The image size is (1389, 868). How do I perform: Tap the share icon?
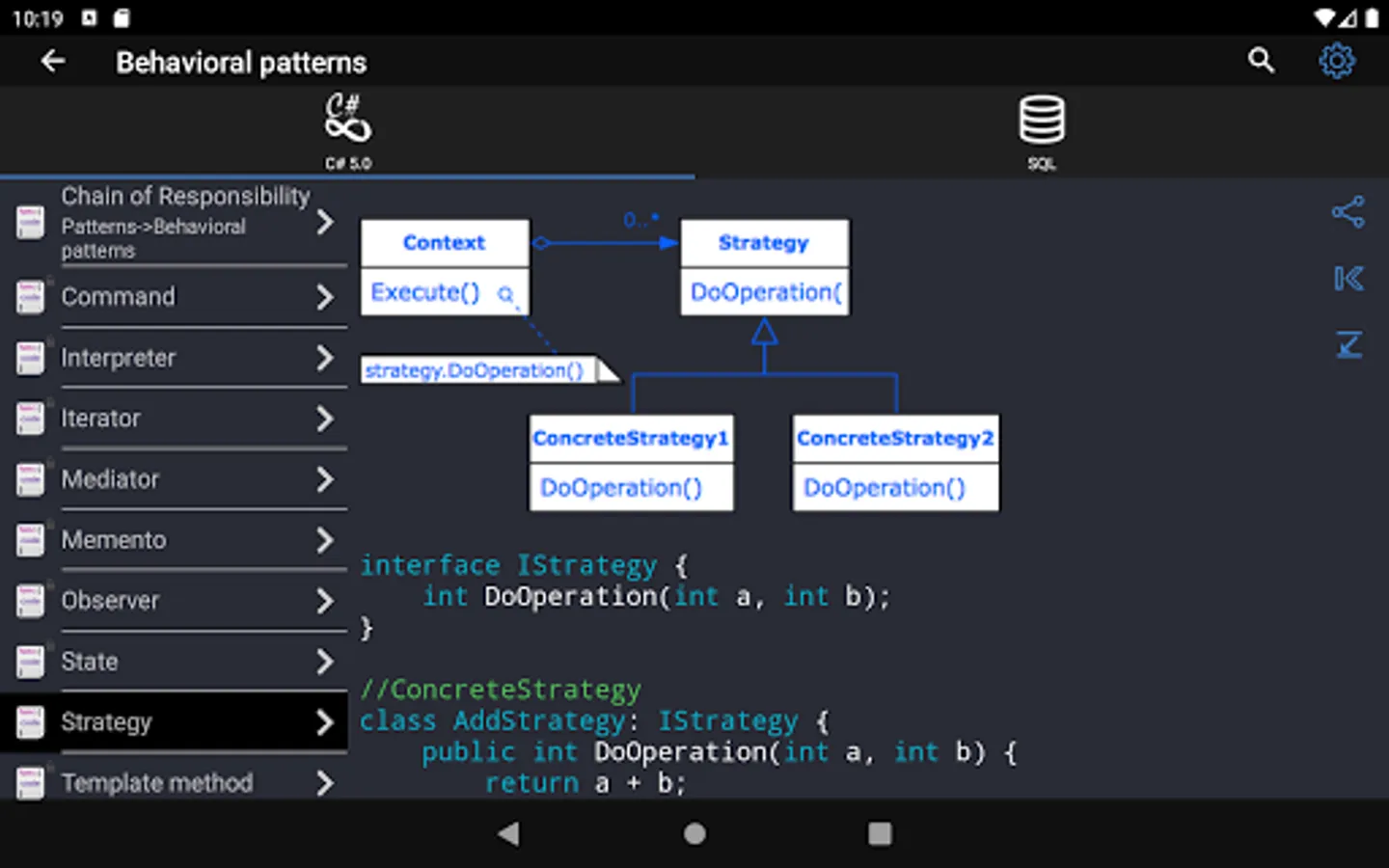1348,212
